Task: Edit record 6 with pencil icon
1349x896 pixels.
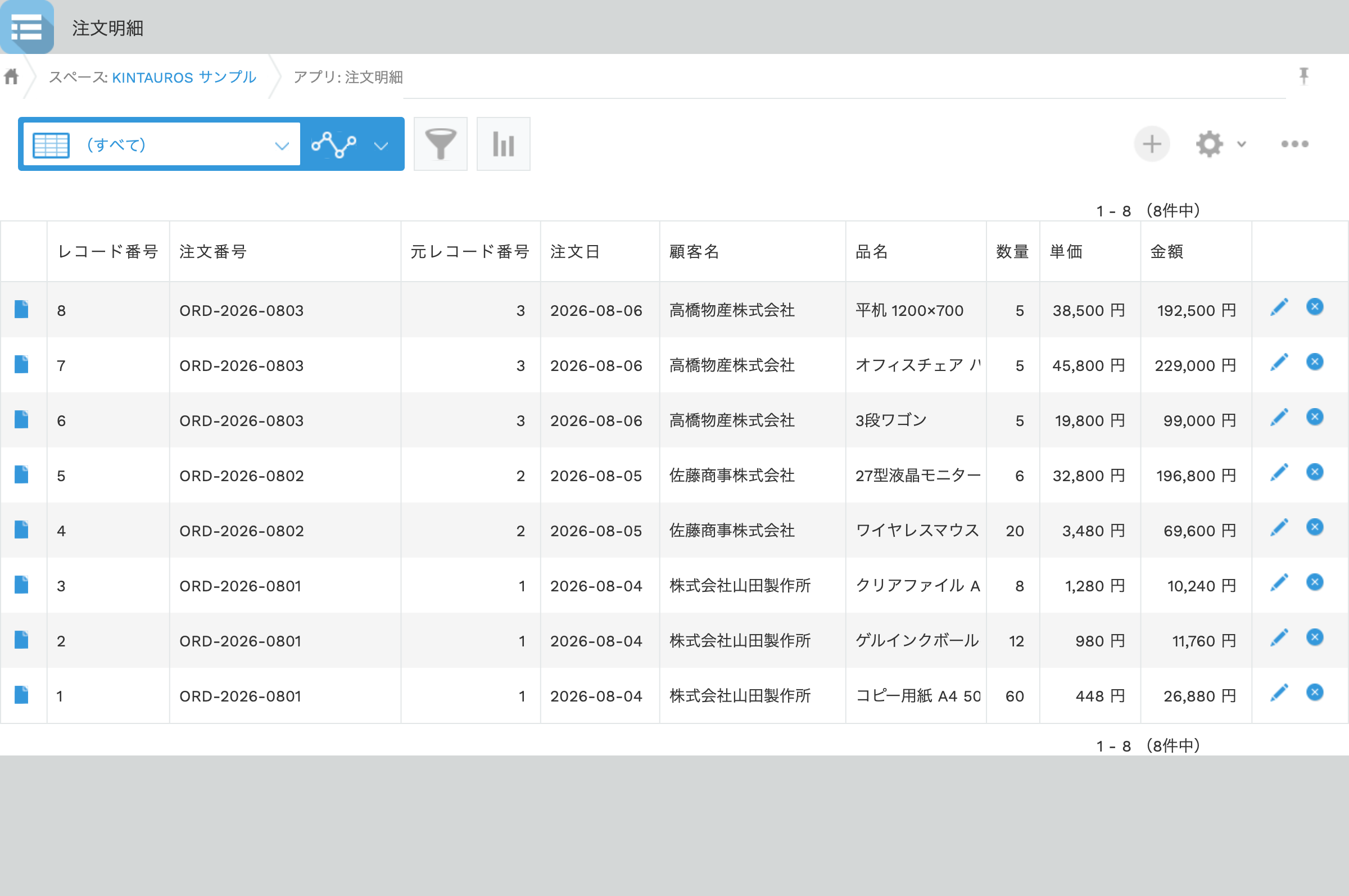Action: pyautogui.click(x=1279, y=417)
